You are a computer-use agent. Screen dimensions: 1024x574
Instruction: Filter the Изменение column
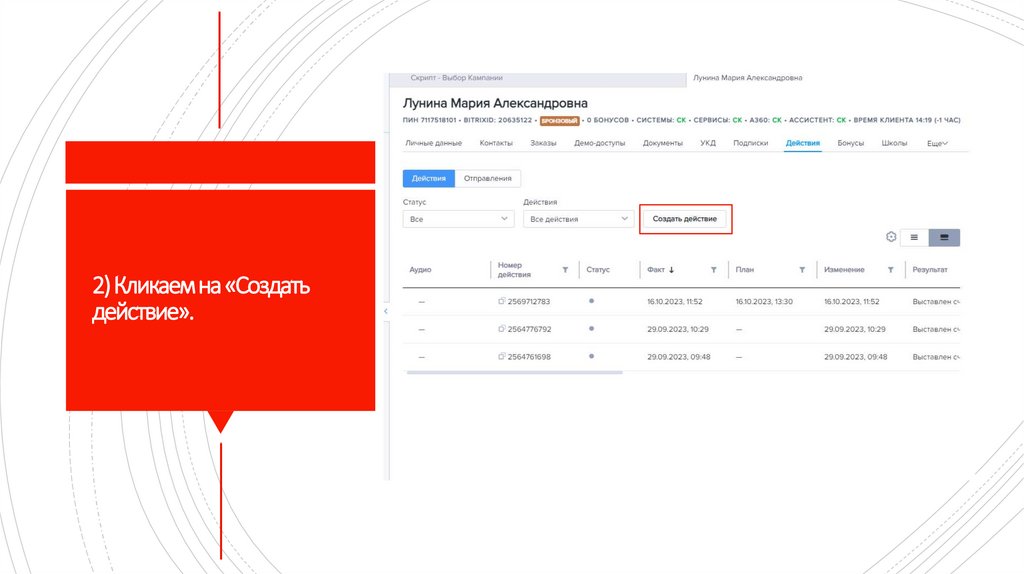(x=890, y=270)
